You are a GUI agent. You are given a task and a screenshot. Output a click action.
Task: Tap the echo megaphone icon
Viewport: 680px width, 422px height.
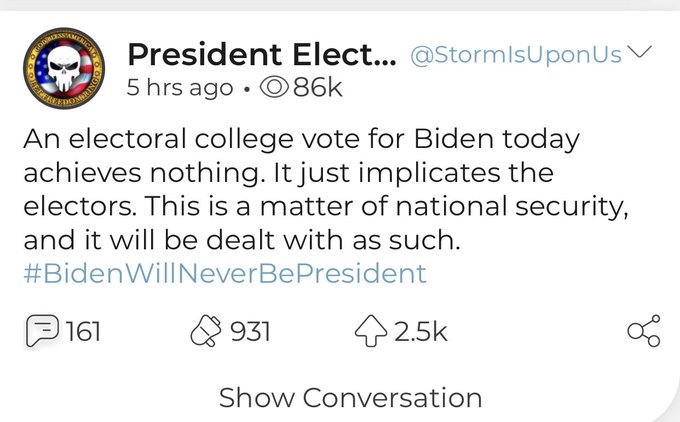click(x=206, y=331)
